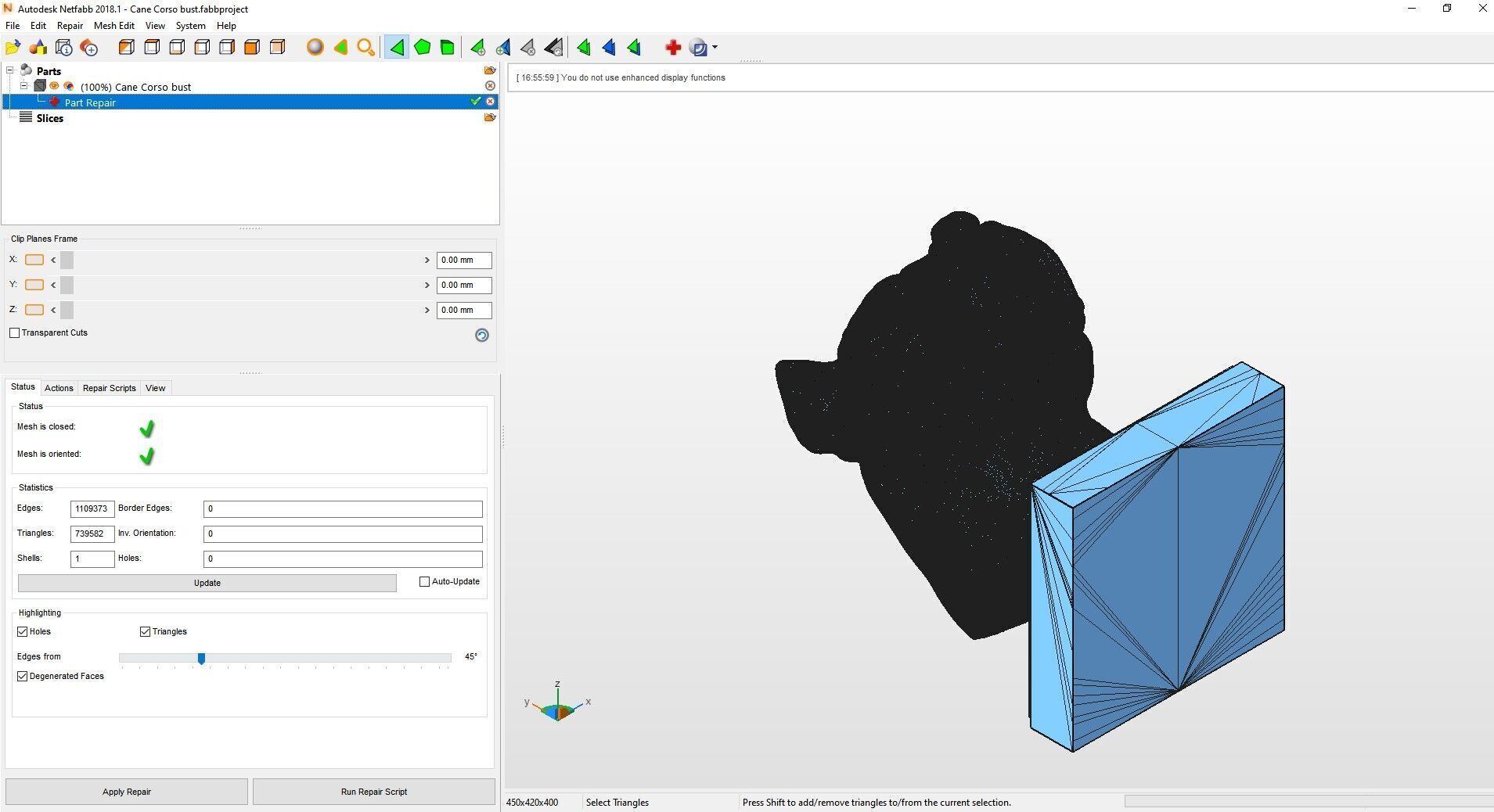
Task: Open the System menu
Action: point(190,26)
